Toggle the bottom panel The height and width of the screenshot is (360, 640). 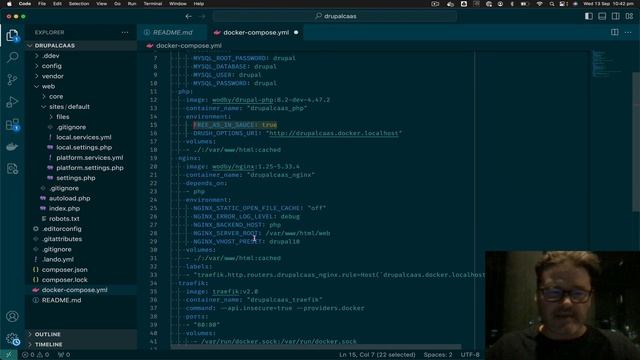pyautogui.click(x=602, y=16)
